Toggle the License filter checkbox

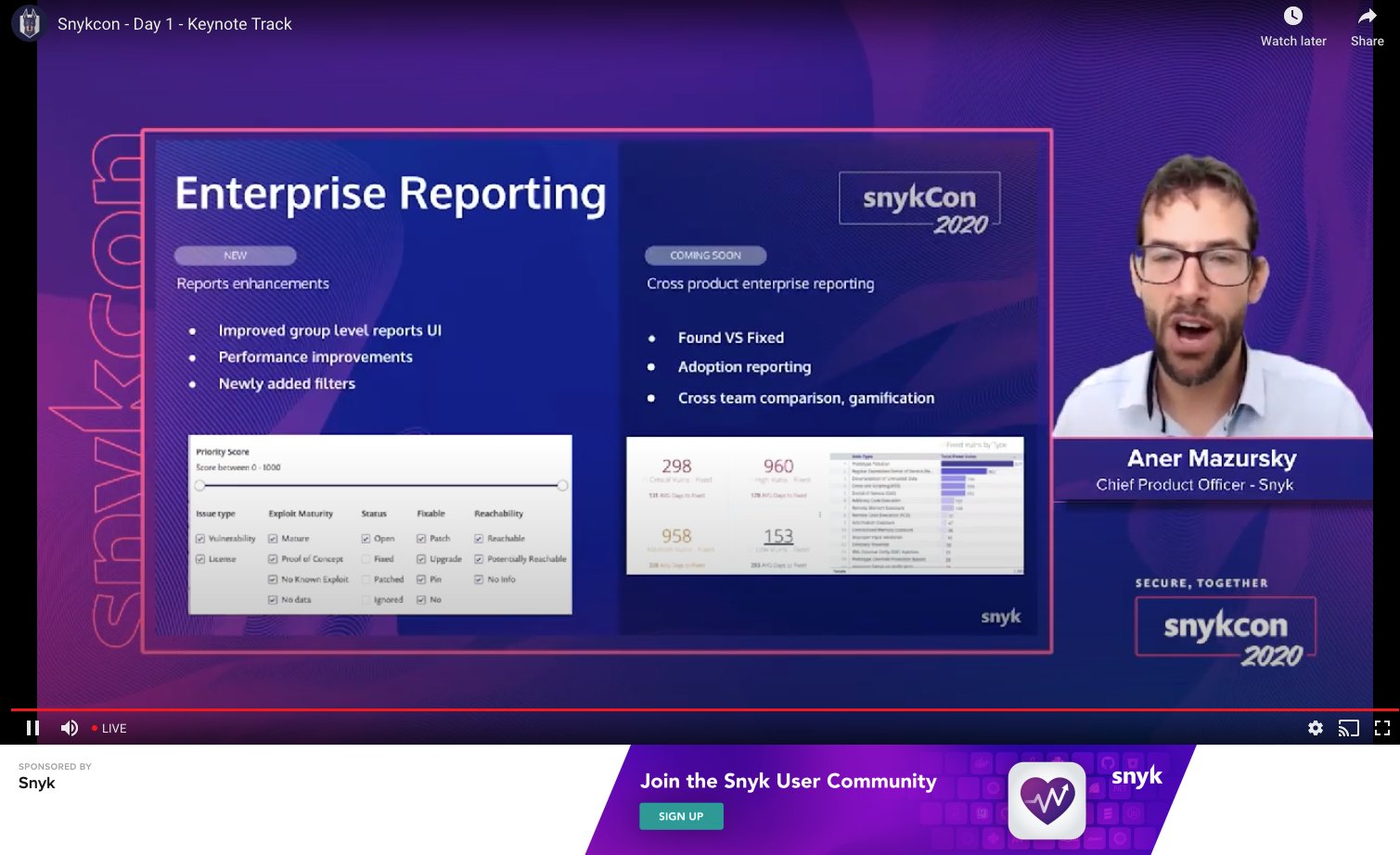(x=201, y=558)
